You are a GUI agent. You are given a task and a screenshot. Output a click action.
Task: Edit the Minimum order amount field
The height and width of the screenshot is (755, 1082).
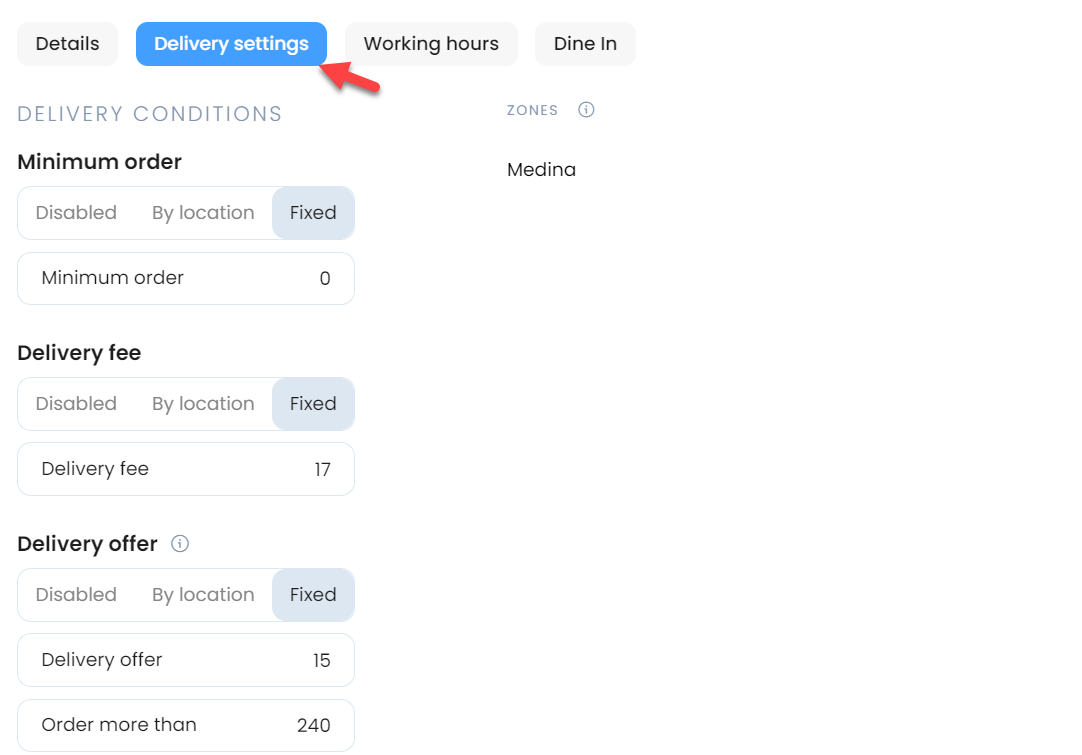tap(186, 278)
